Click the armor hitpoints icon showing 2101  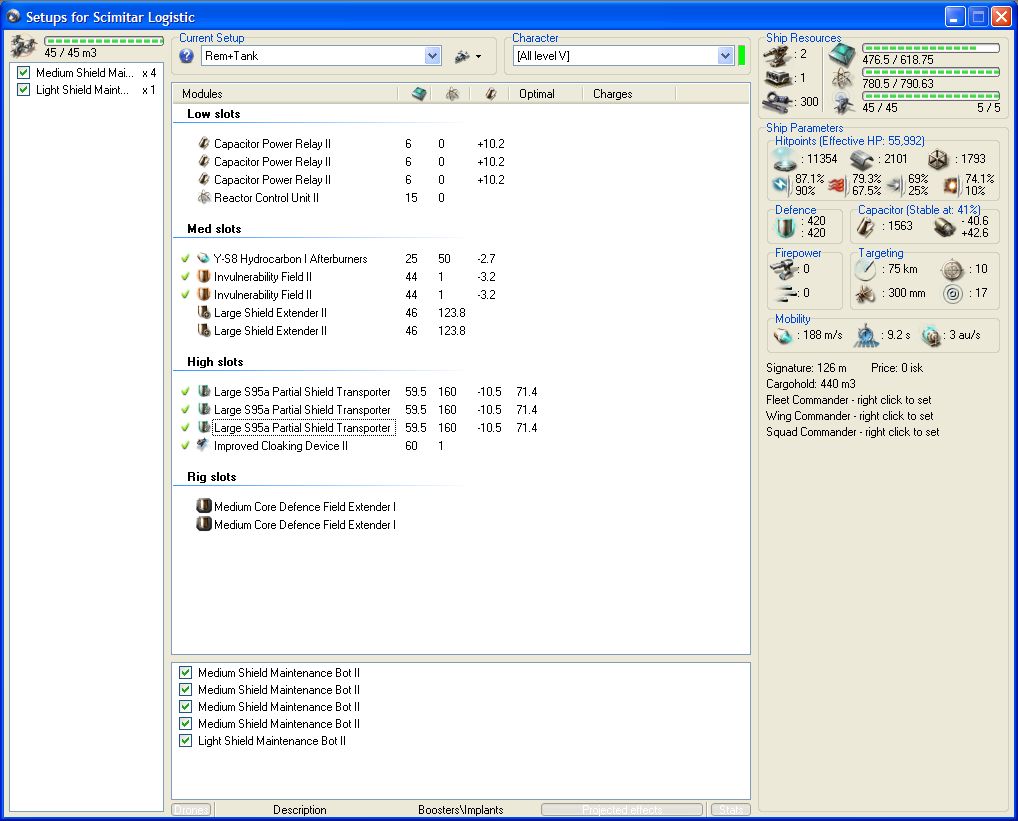[862, 159]
